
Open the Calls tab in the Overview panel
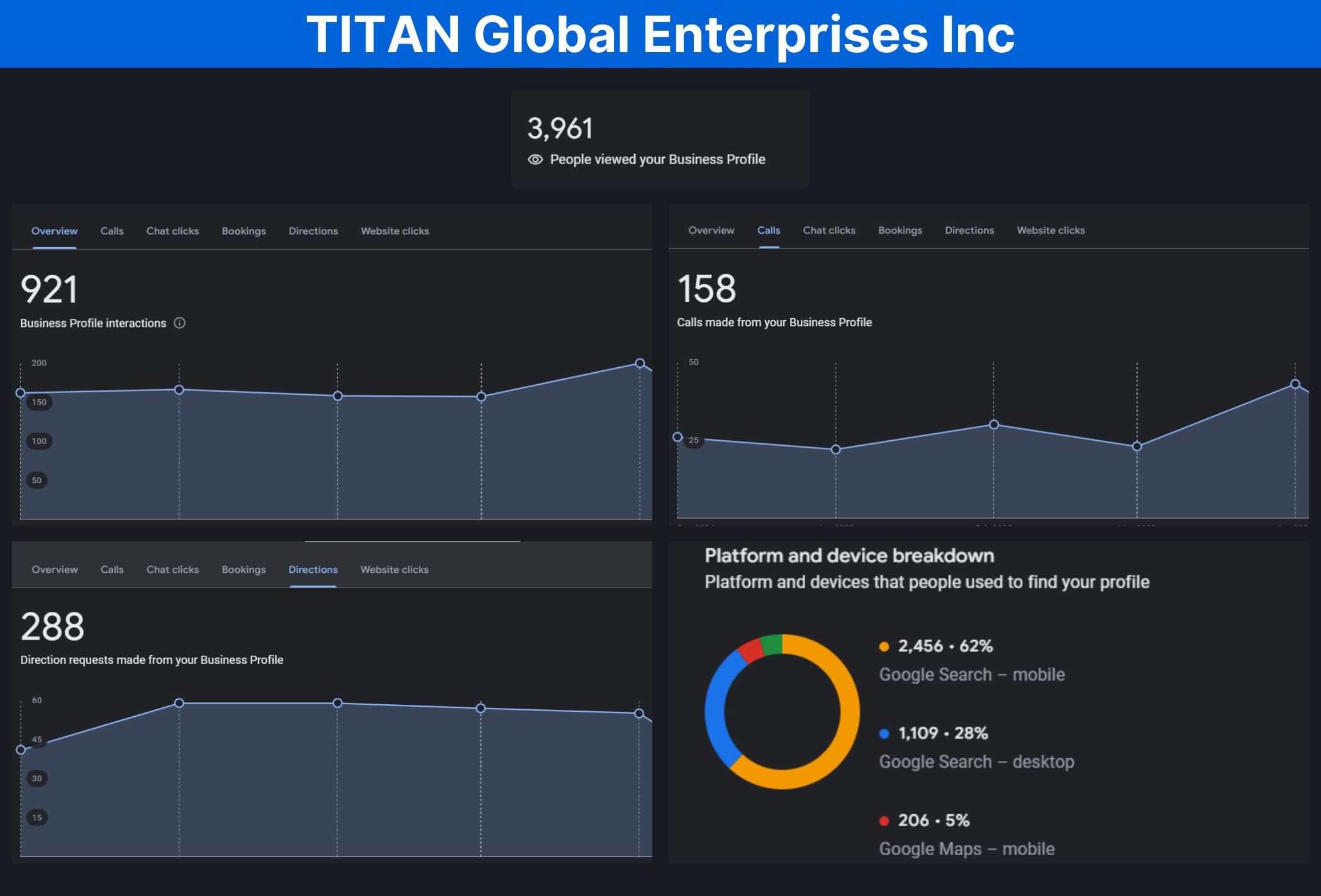tap(112, 231)
